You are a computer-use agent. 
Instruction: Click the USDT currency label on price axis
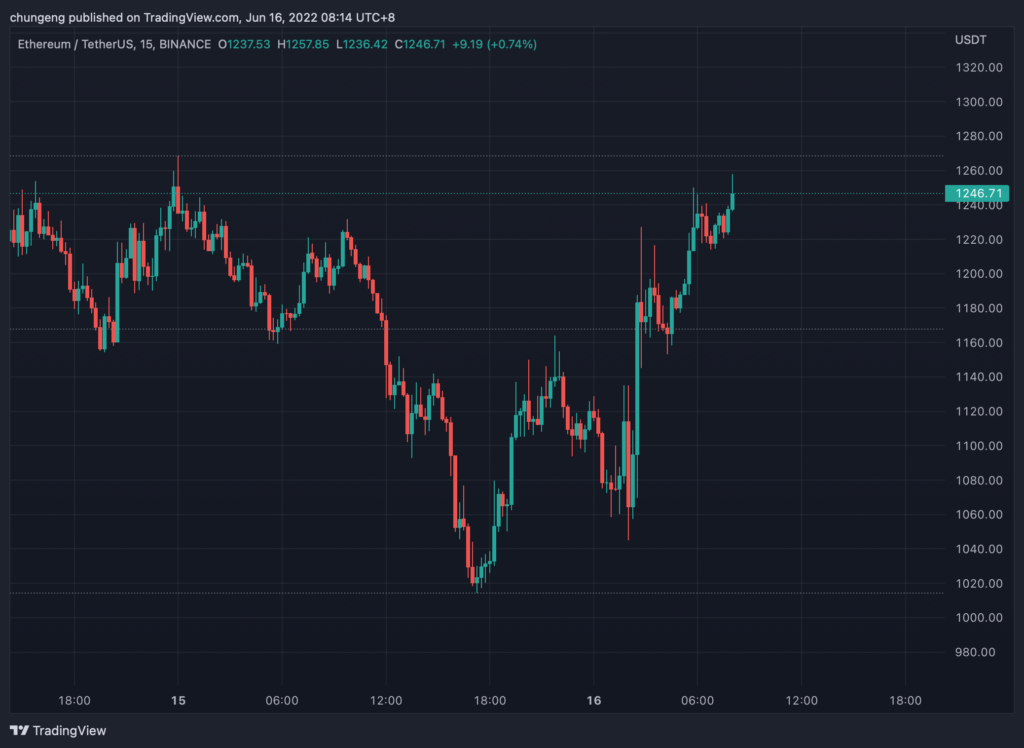[970, 39]
